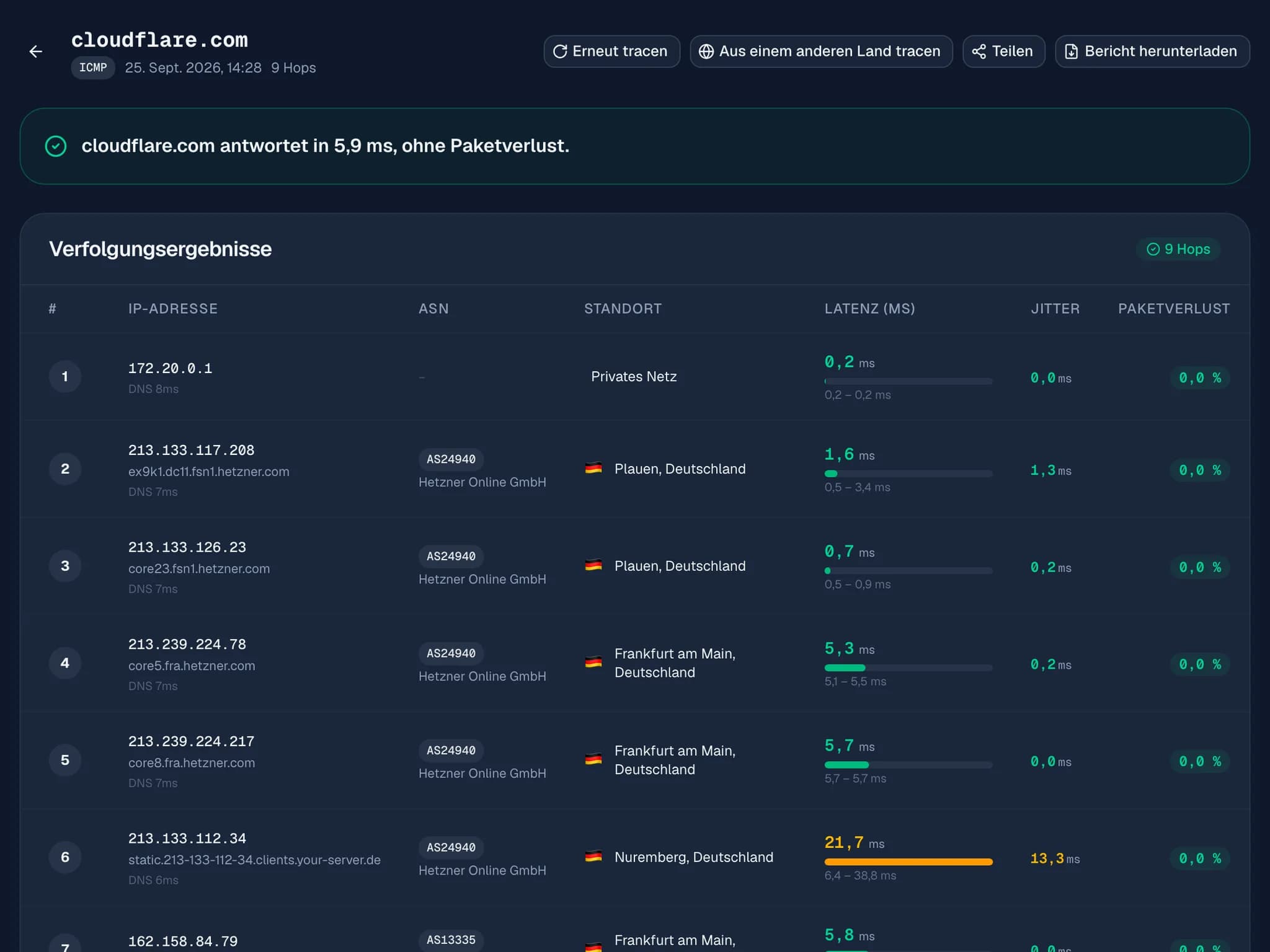The height and width of the screenshot is (952, 1270).
Task: Click the STANDORT column header
Action: (x=623, y=309)
